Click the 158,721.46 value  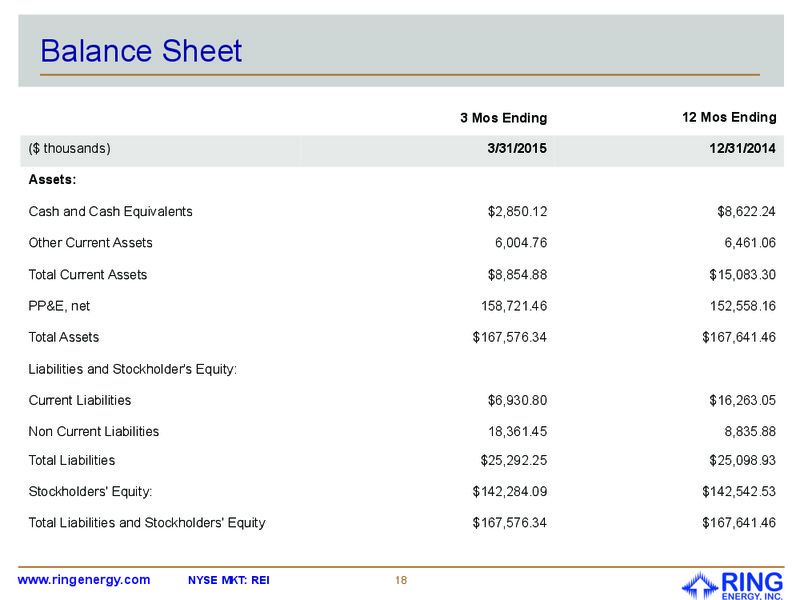click(x=514, y=306)
